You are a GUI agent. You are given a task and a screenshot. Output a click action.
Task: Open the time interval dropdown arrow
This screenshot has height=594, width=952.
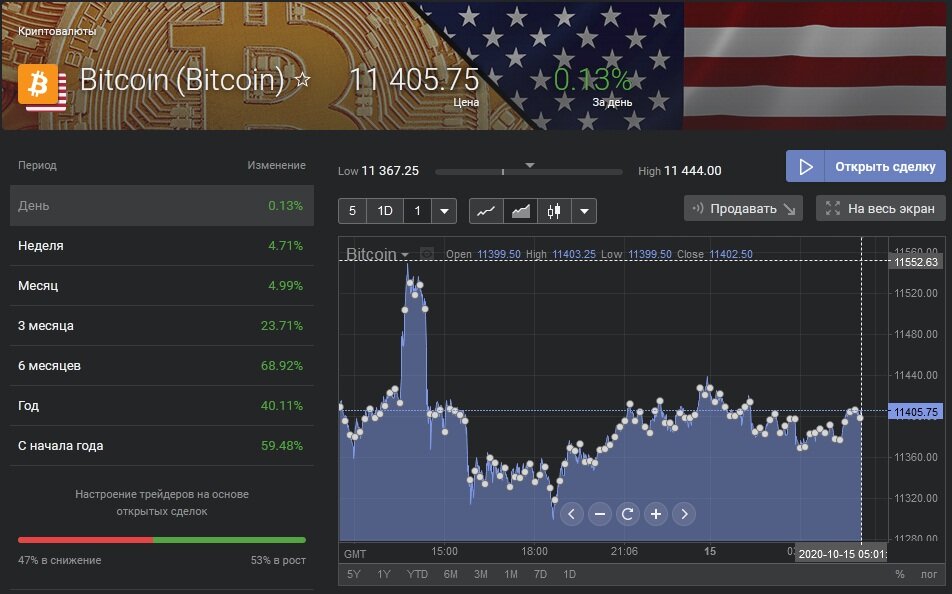[x=445, y=211]
